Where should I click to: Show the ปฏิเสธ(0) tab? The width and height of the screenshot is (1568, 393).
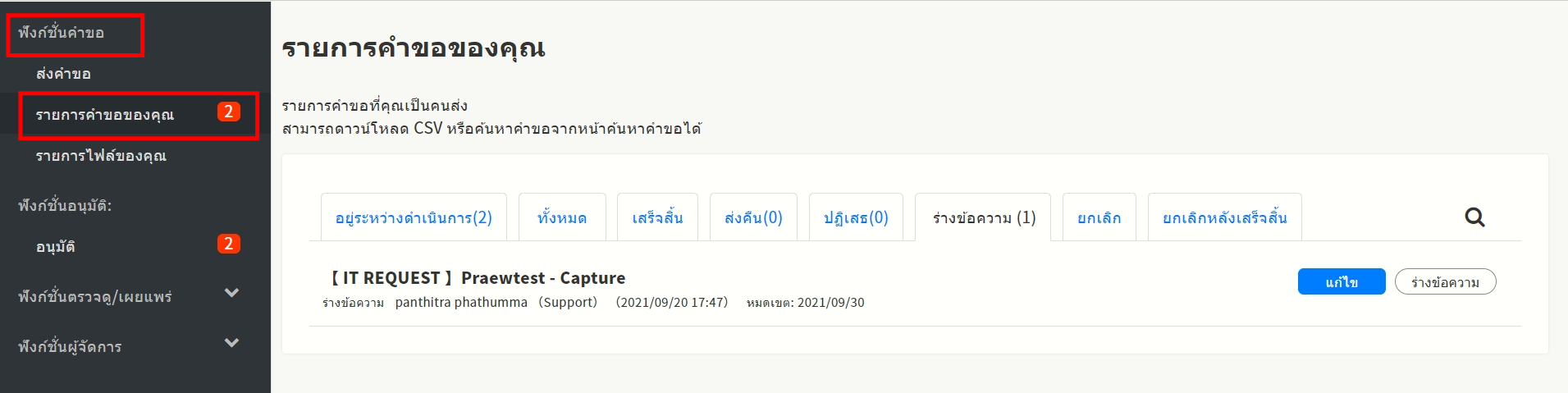(856, 218)
